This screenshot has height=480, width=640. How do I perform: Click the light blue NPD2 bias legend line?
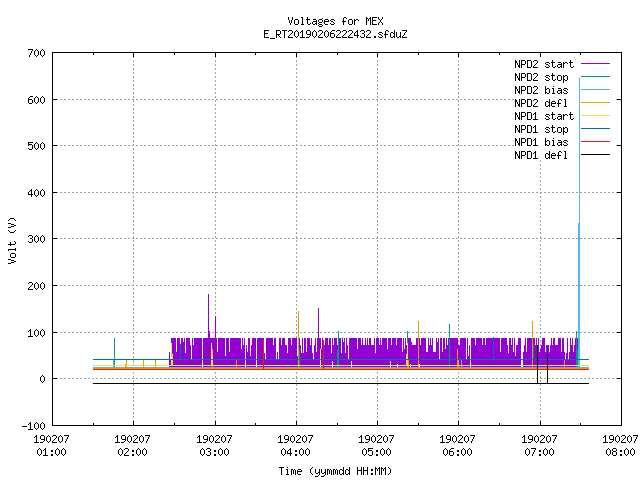coord(595,89)
